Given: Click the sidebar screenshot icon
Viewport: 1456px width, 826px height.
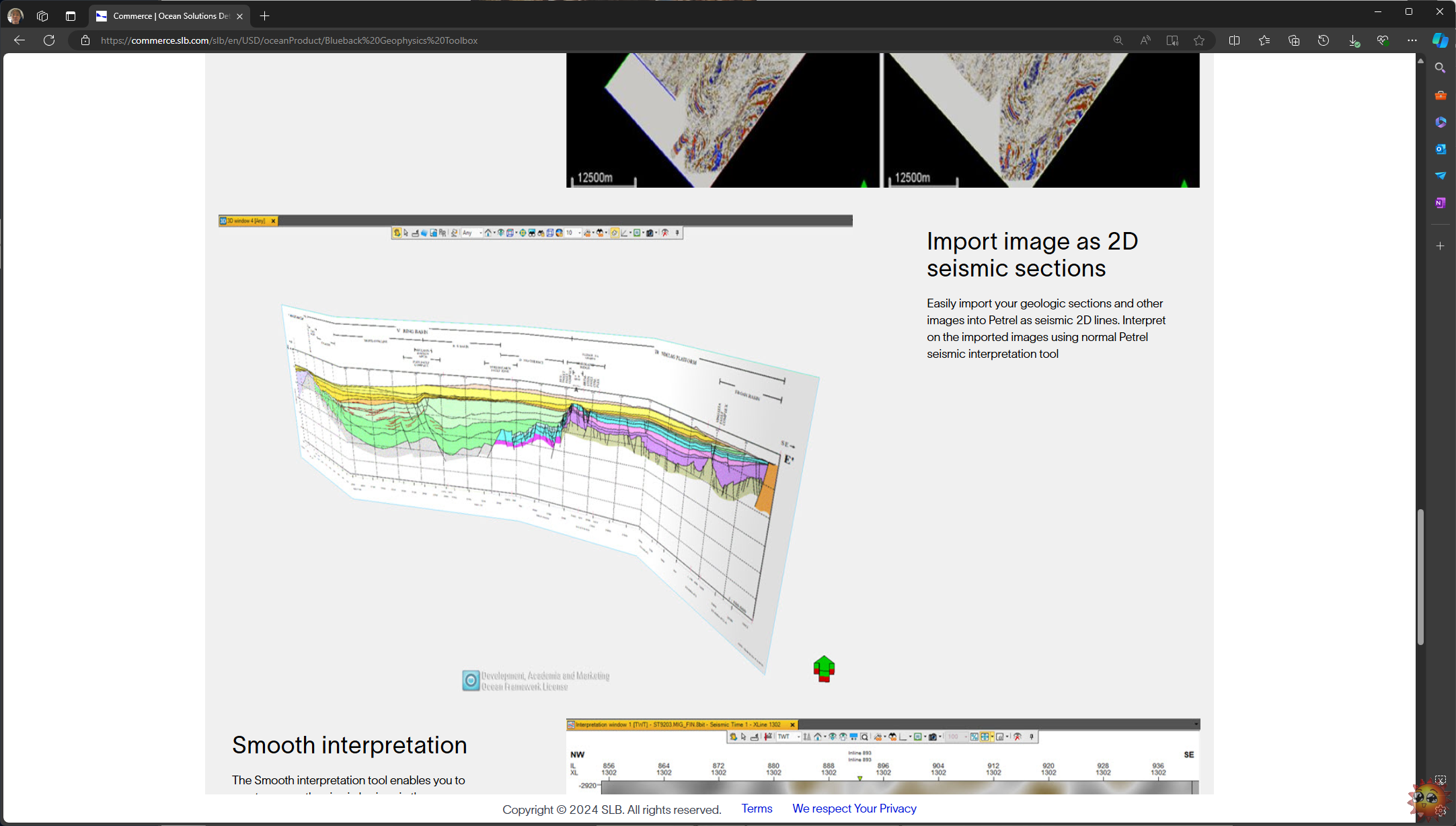Looking at the screenshot, I should pos(1441,780).
